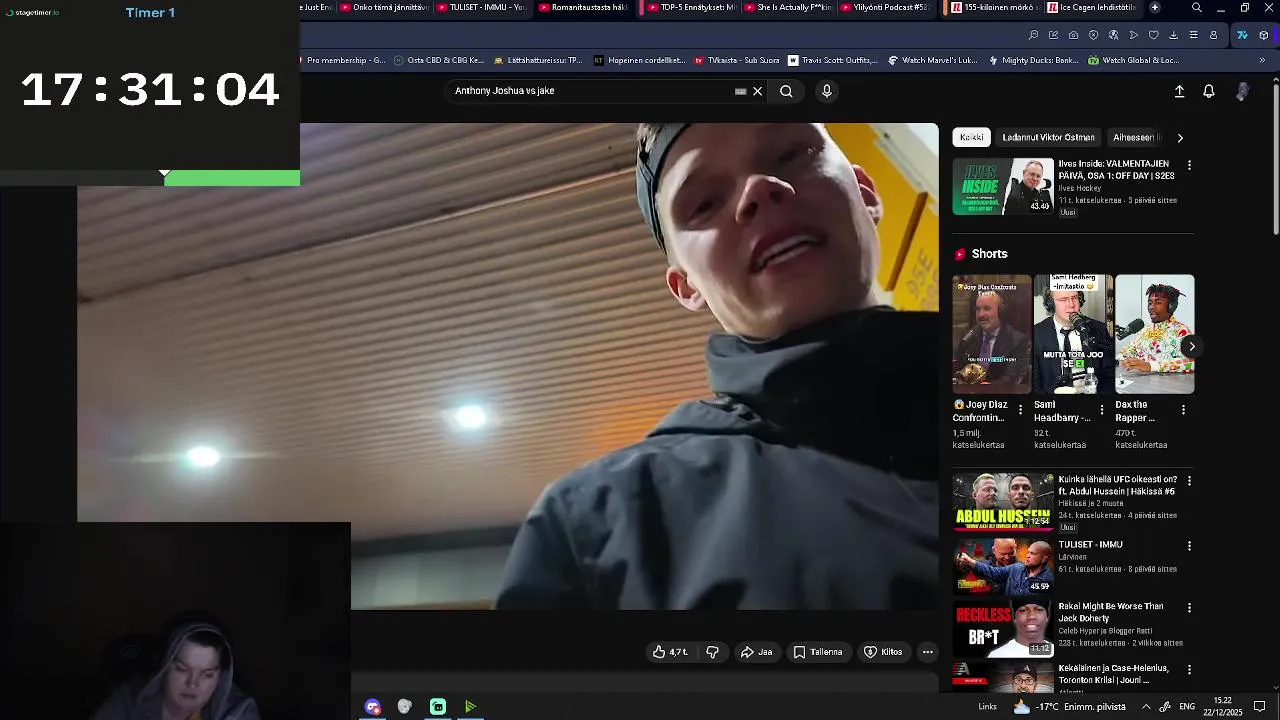
Task: Open the Joey Diaz short thumbnail
Action: click(x=992, y=334)
